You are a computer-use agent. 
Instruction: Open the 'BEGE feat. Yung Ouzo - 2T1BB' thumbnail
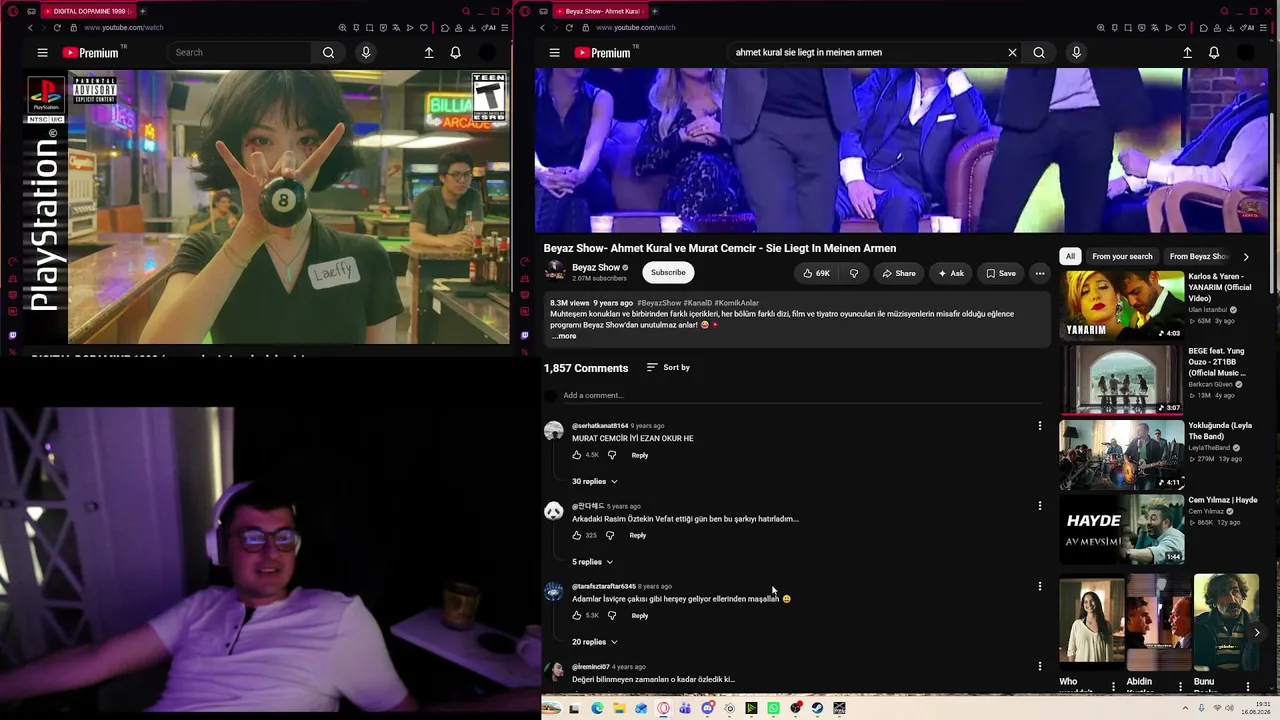coord(1122,380)
